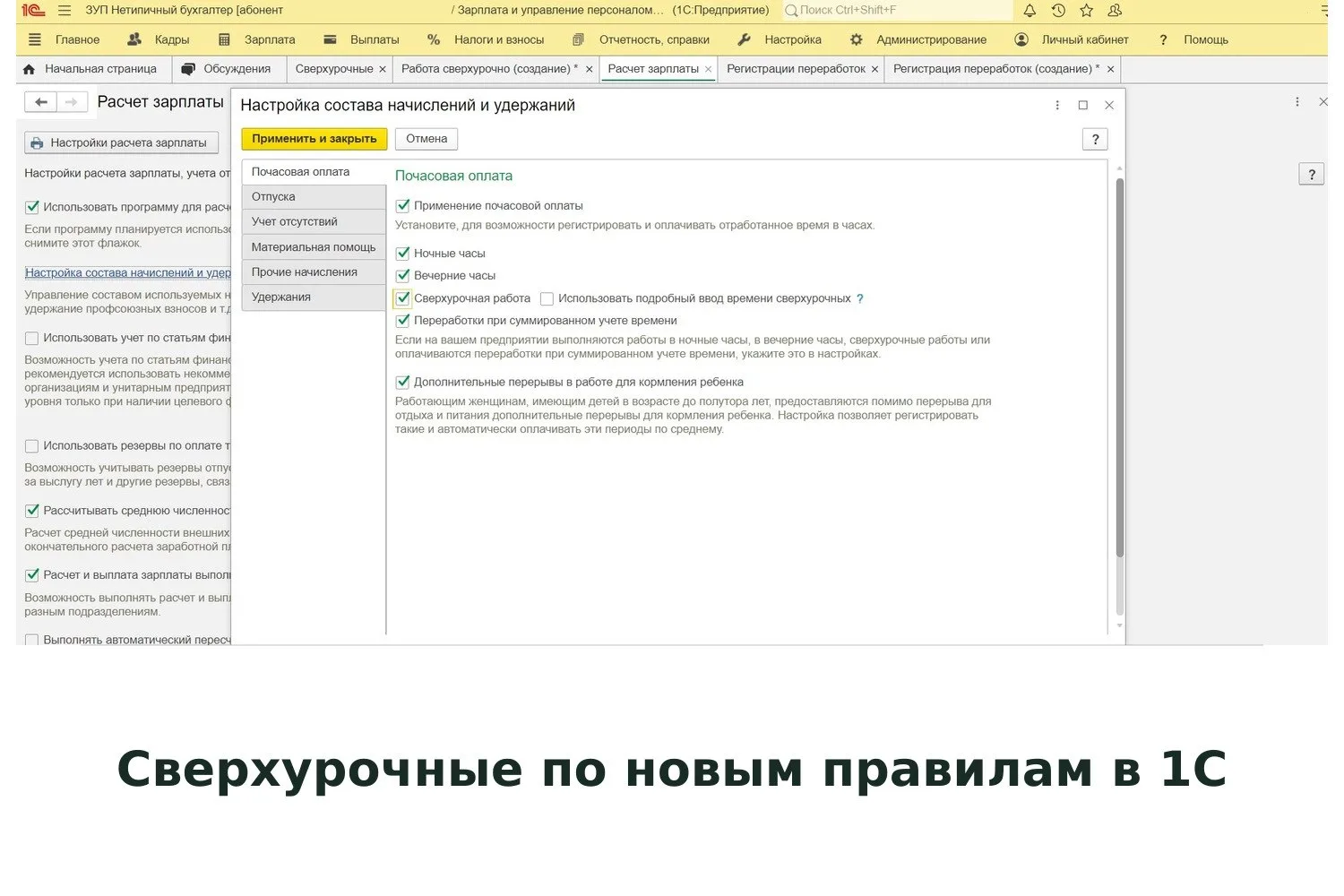The image size is (1344, 896).
Task: Click the help button on the Расчет зарплаты page
Action: [1311, 175]
